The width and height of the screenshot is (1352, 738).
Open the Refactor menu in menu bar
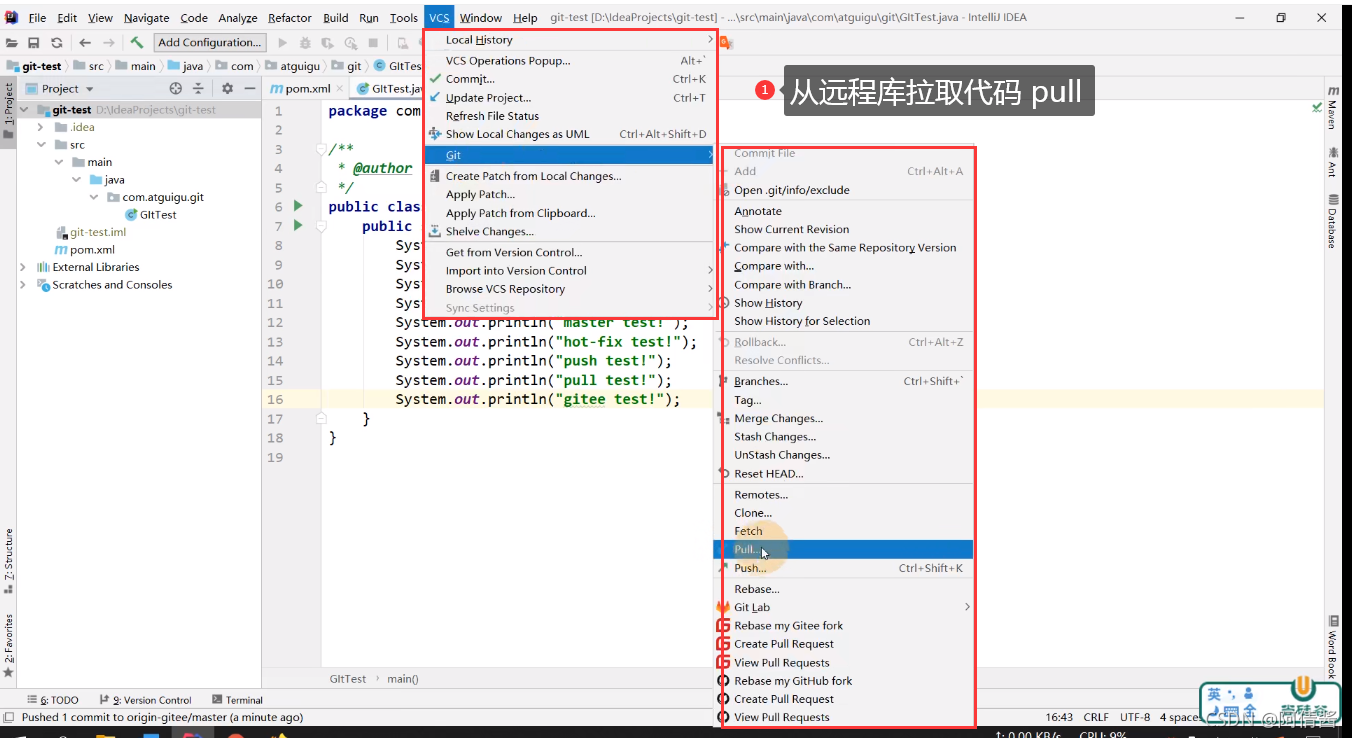click(x=290, y=18)
